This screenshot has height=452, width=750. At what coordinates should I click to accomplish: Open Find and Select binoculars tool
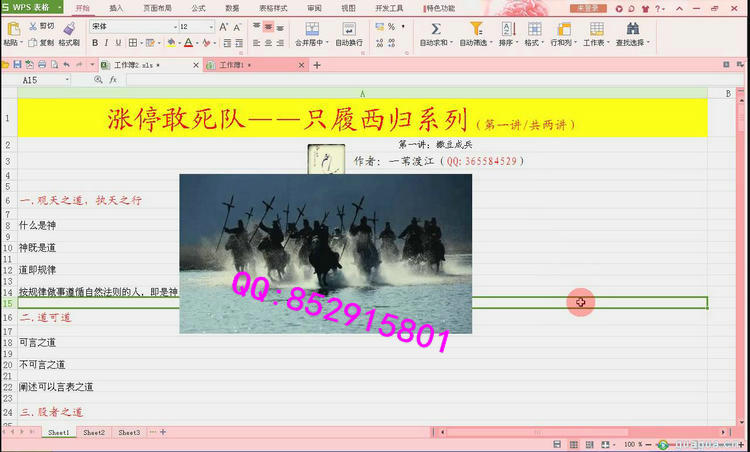point(632,28)
